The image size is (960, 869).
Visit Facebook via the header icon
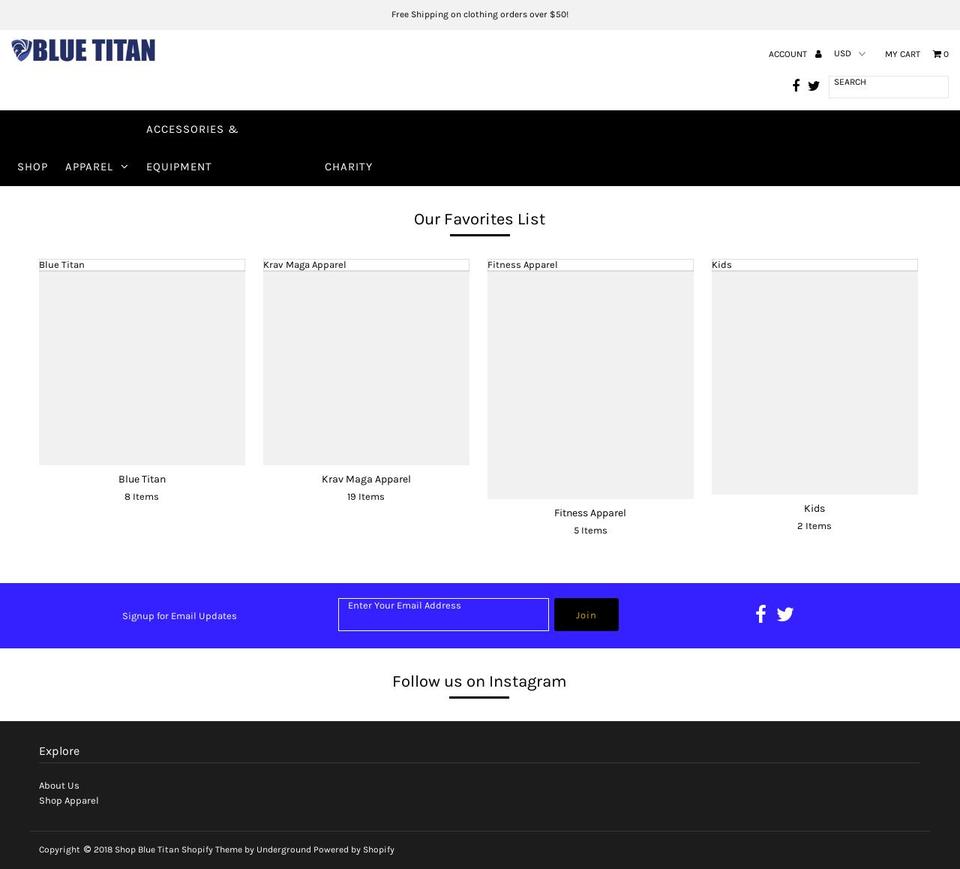pos(796,85)
